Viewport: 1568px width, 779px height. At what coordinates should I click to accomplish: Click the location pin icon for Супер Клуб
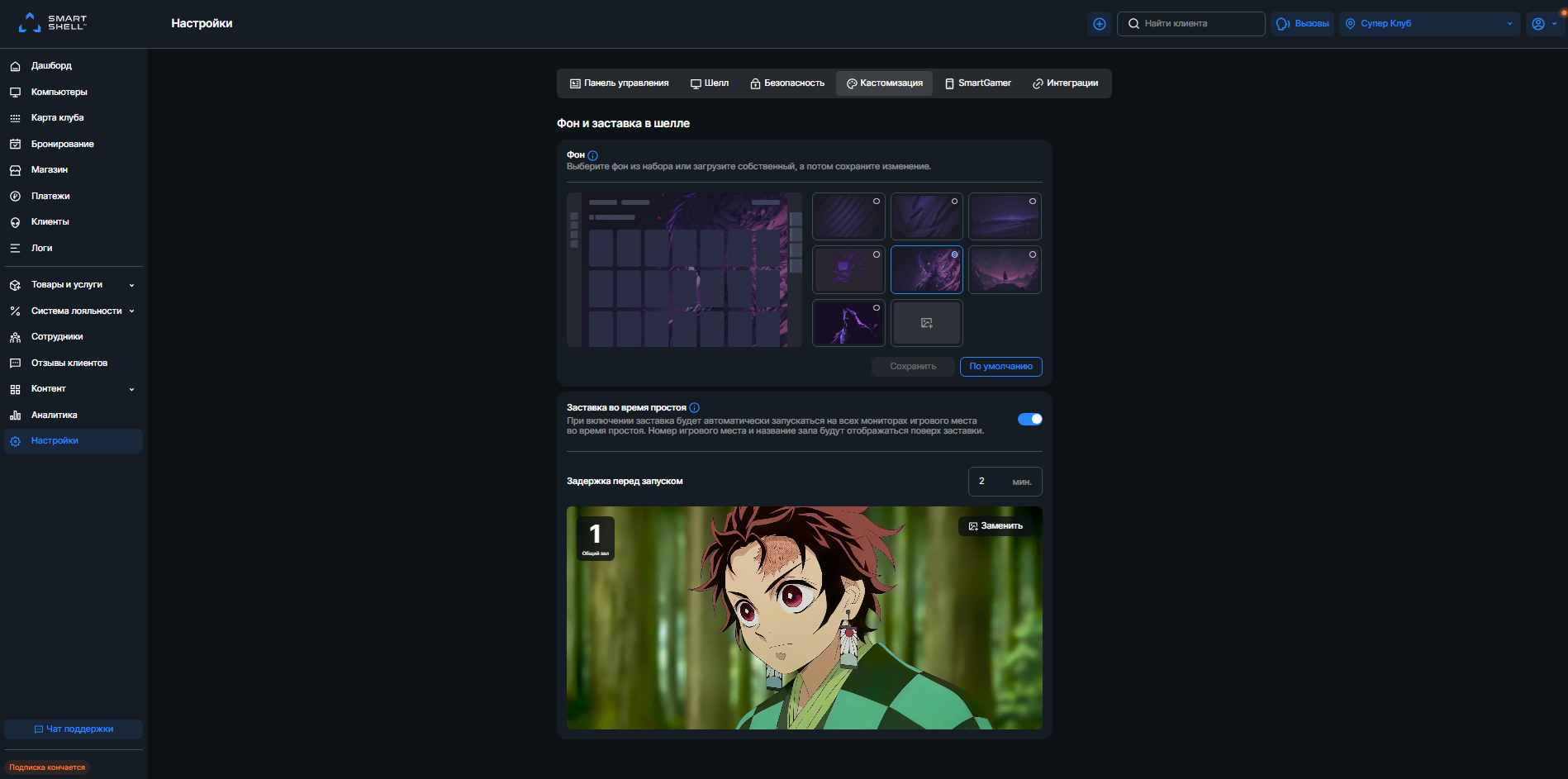[x=1351, y=24]
